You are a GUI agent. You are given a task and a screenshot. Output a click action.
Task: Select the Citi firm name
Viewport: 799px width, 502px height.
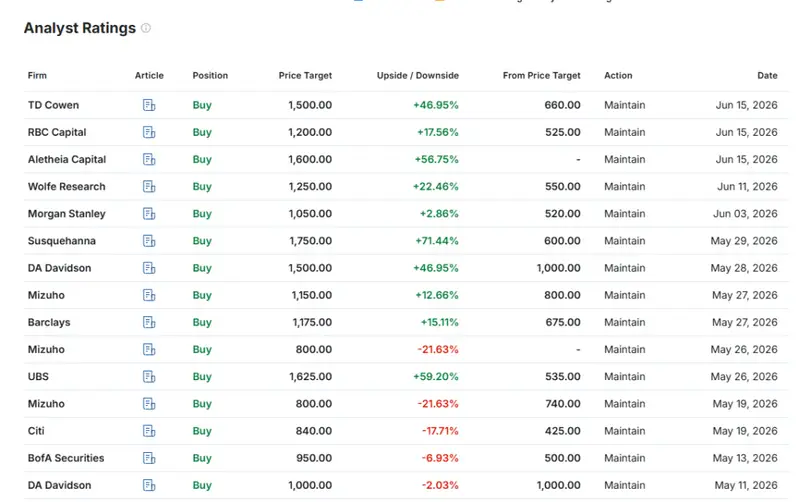click(36, 431)
